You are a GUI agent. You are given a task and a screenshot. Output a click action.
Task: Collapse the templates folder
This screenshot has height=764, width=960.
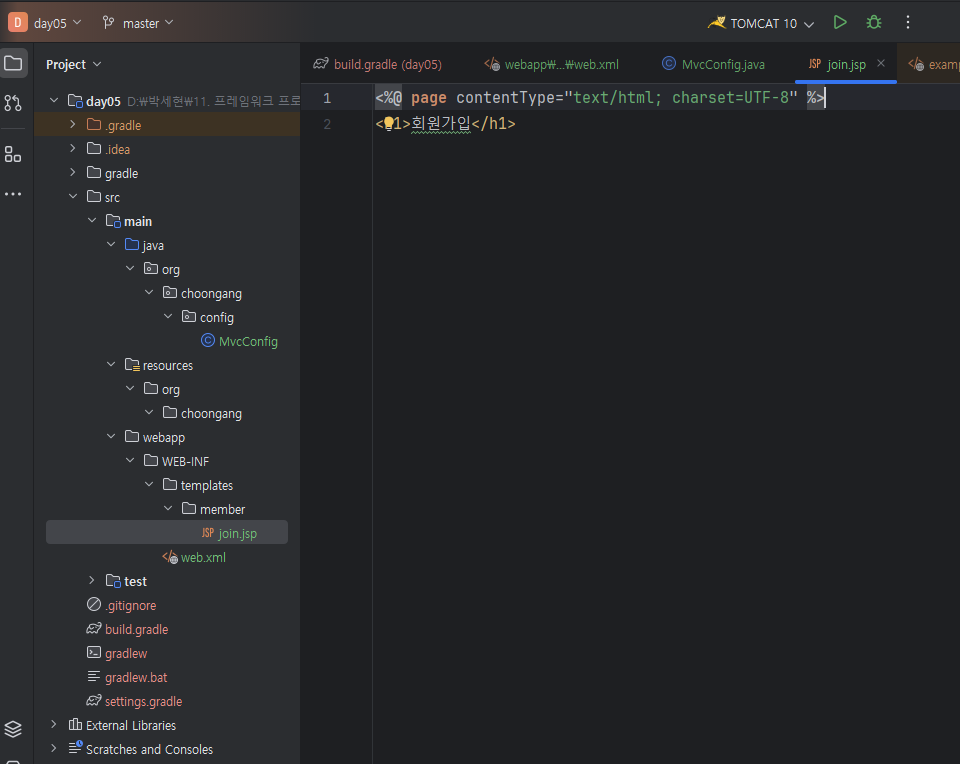pyautogui.click(x=149, y=484)
